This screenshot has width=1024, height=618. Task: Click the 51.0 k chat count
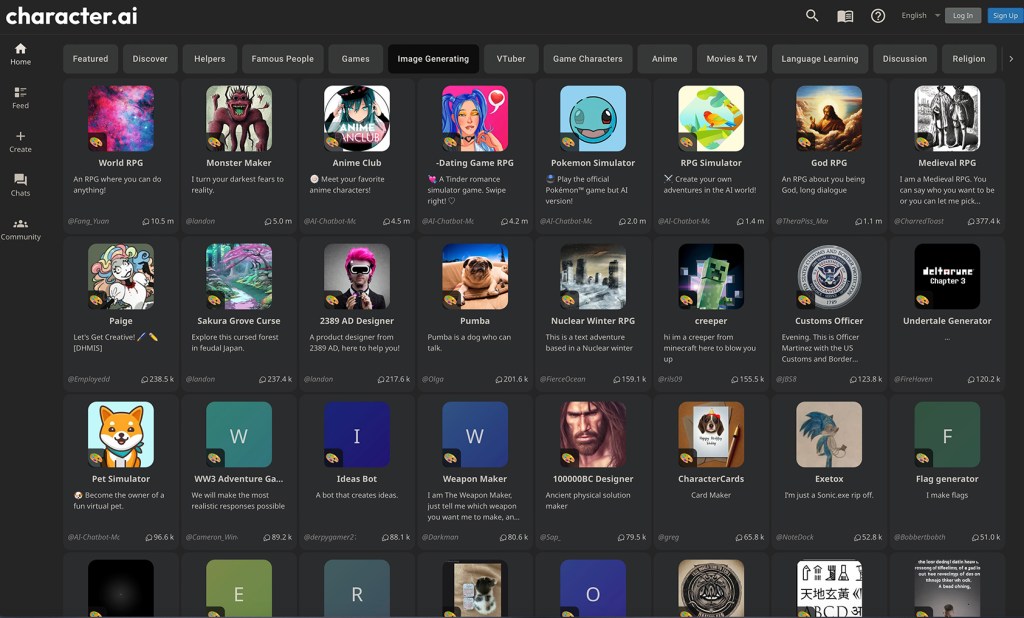pyautogui.click(x=986, y=537)
